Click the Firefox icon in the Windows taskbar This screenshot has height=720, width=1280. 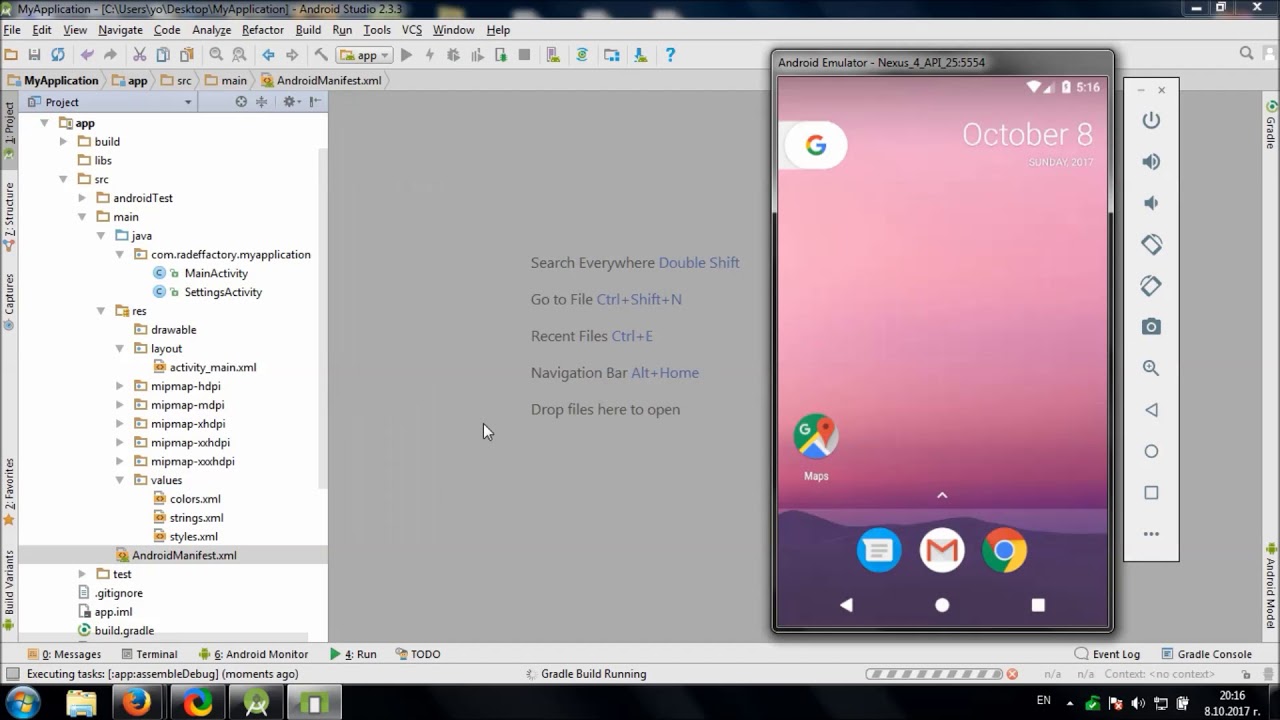137,703
